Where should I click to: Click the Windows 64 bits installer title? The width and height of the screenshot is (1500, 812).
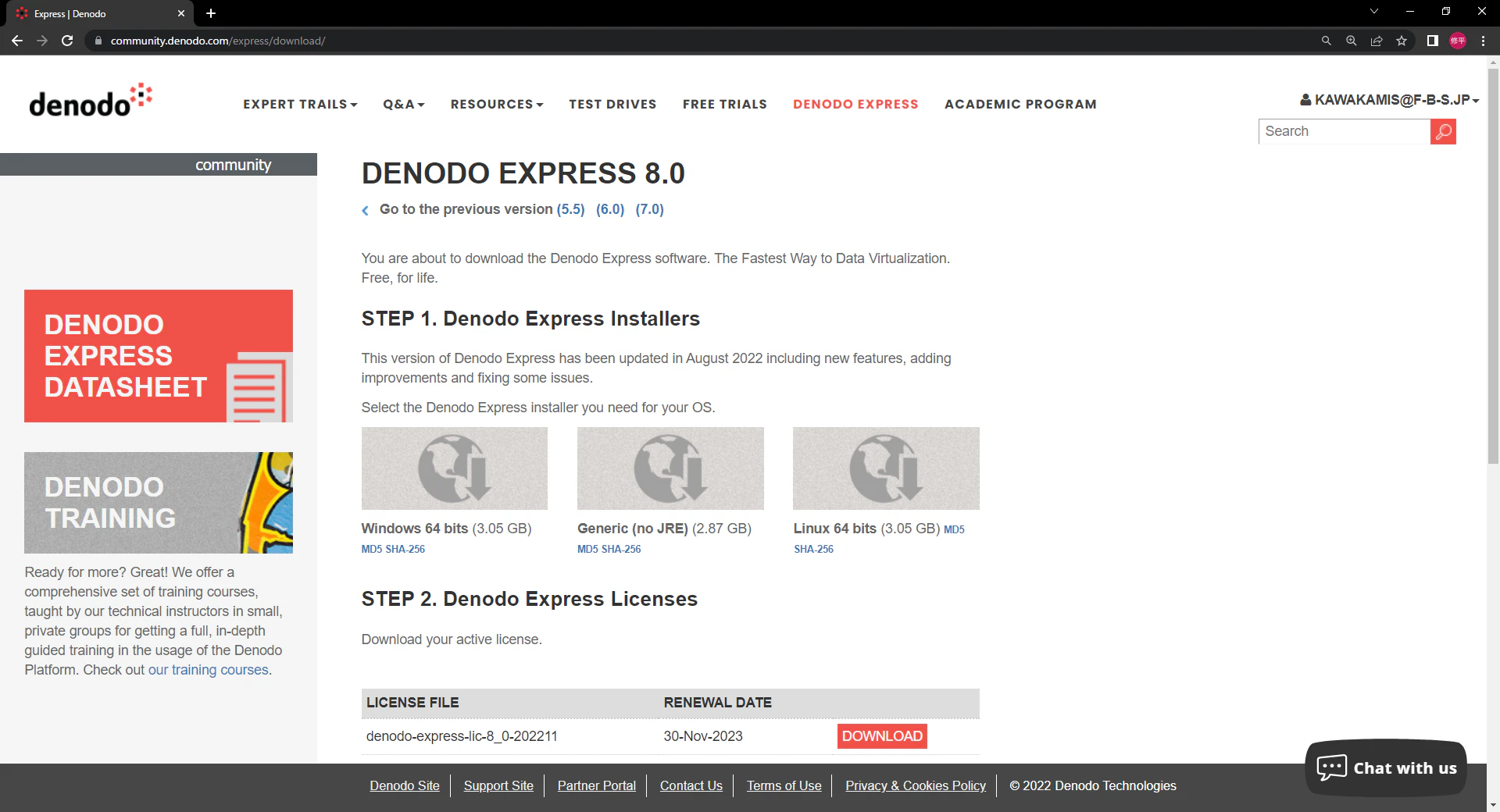[415, 529]
